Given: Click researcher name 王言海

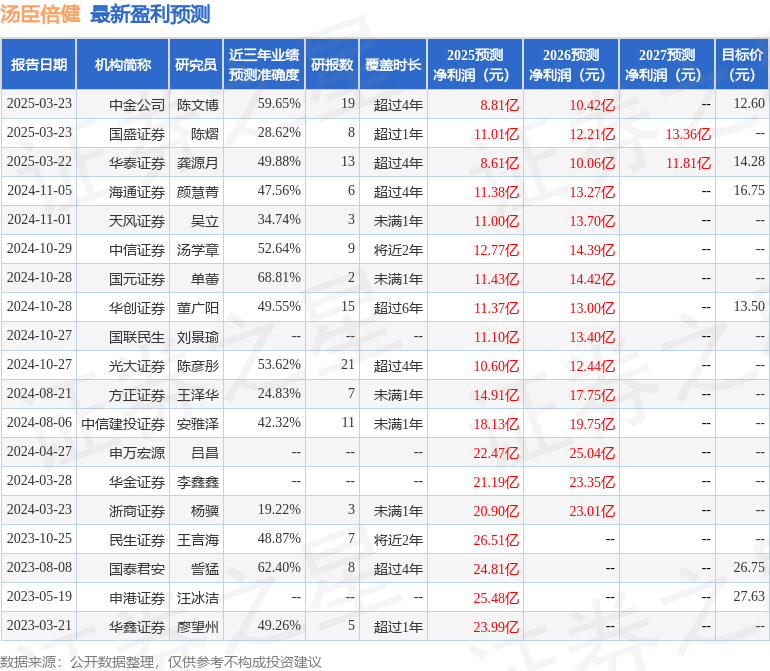Looking at the screenshot, I should 198,539.
